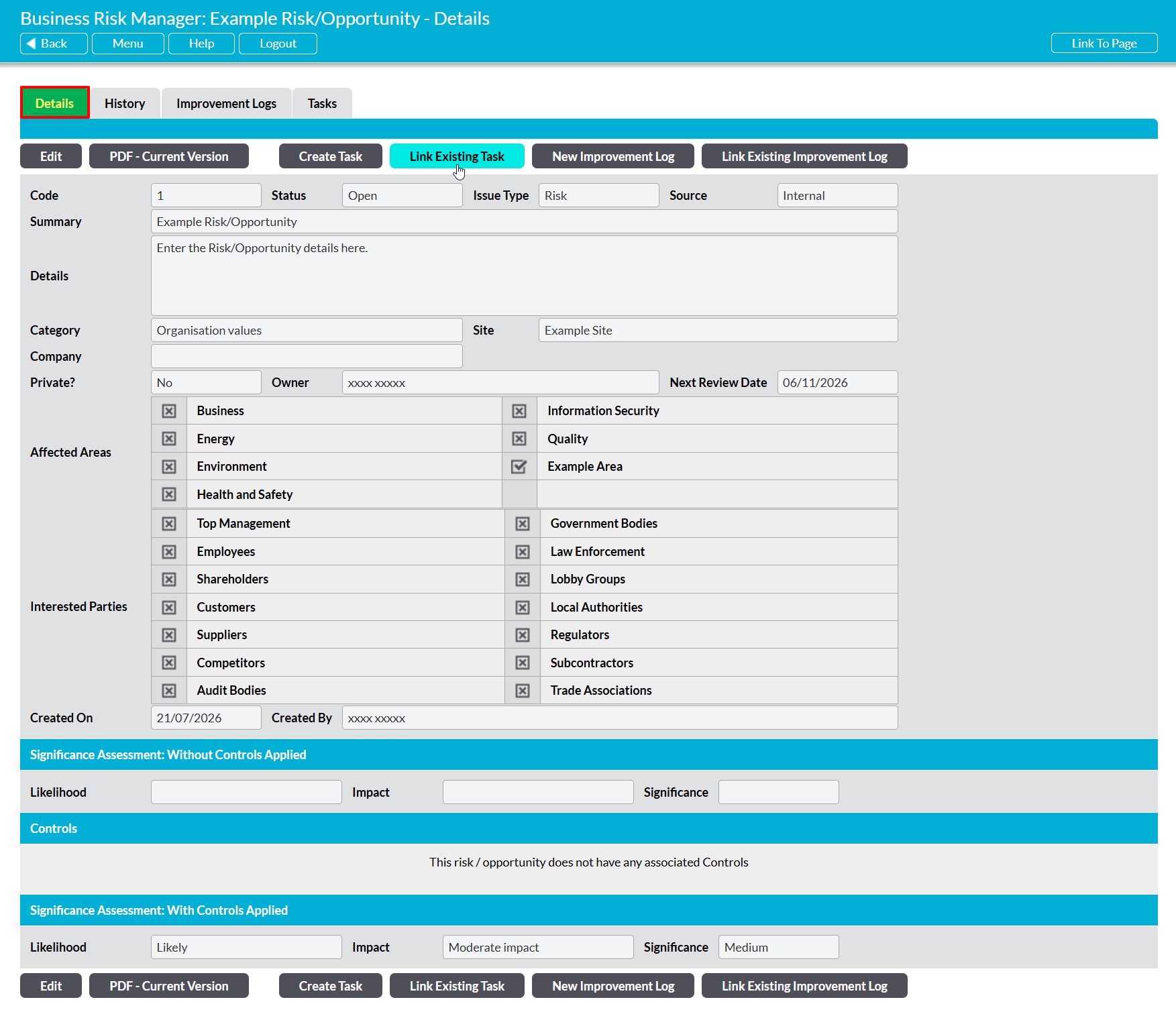The height and width of the screenshot is (1010, 1176).
Task: Click the Private? field showing No
Action: pos(206,382)
